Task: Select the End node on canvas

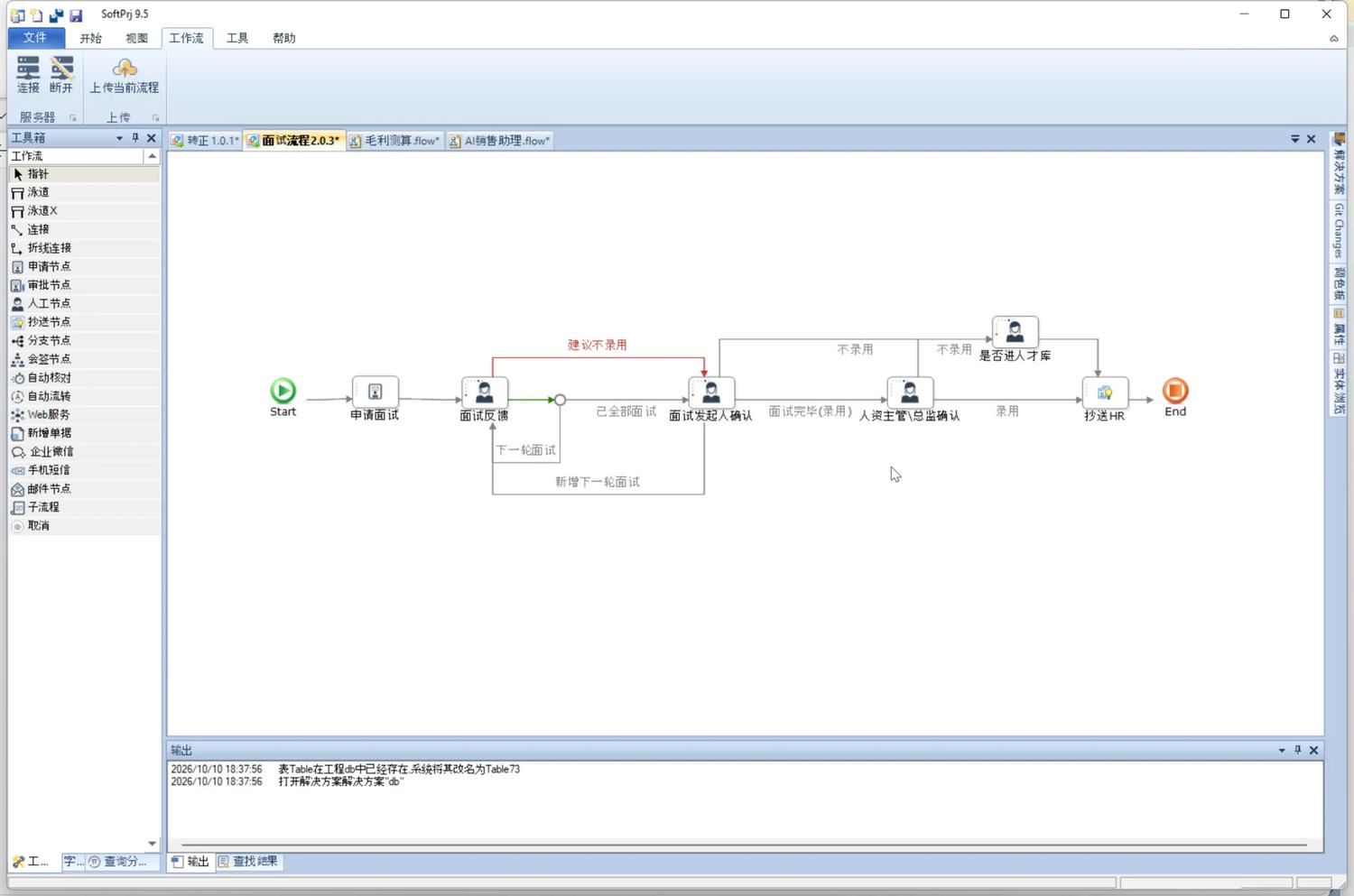Action: [x=1175, y=391]
